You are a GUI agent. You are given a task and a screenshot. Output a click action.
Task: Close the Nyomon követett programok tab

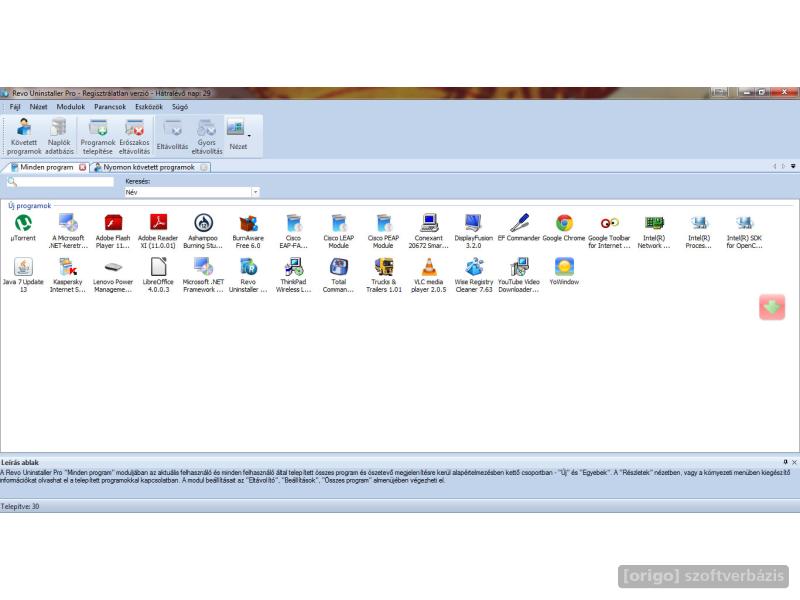point(204,167)
